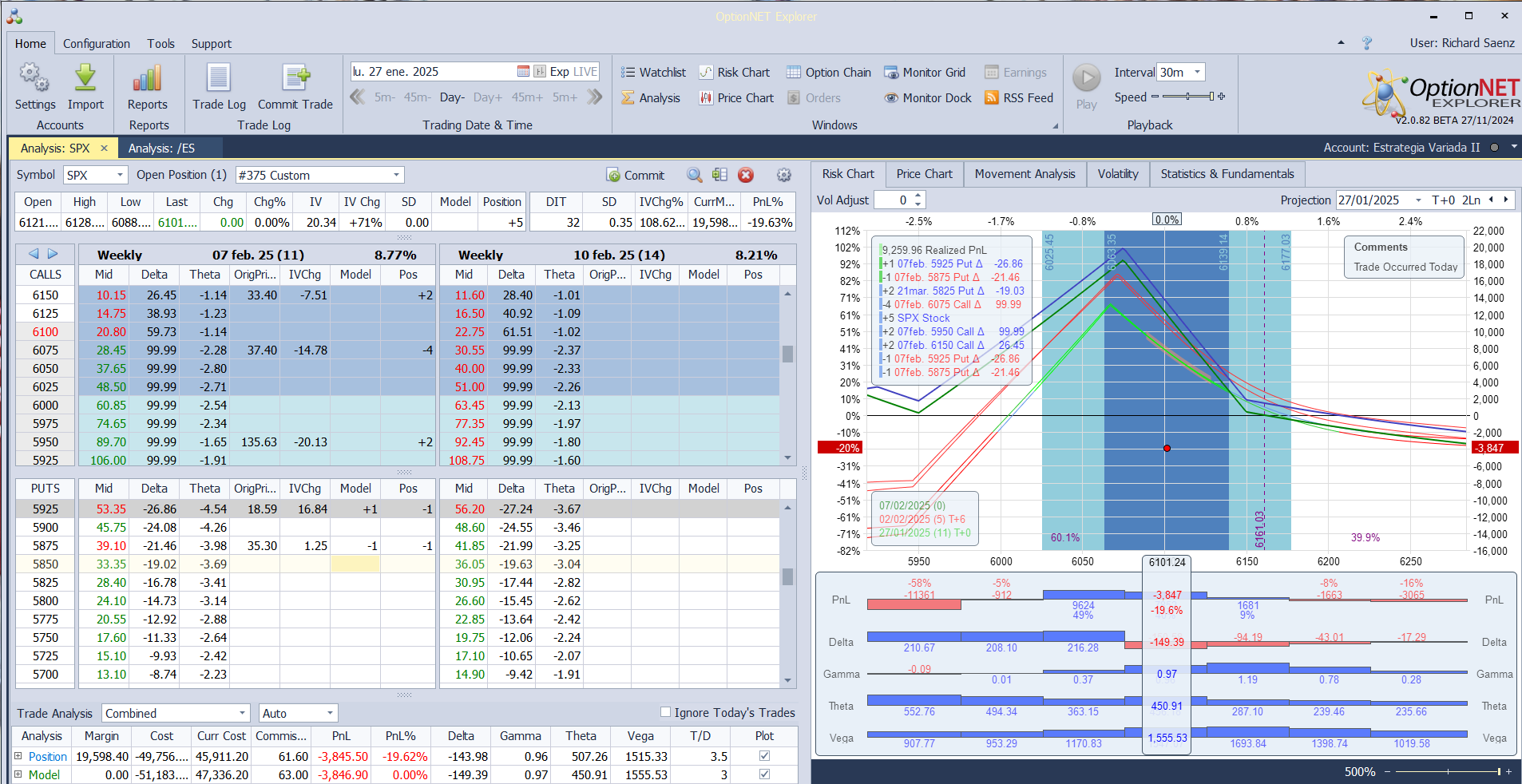Image resolution: width=1522 pixels, height=784 pixels.
Task: Increase Vol Adjust with the up stepper
Action: point(918,196)
